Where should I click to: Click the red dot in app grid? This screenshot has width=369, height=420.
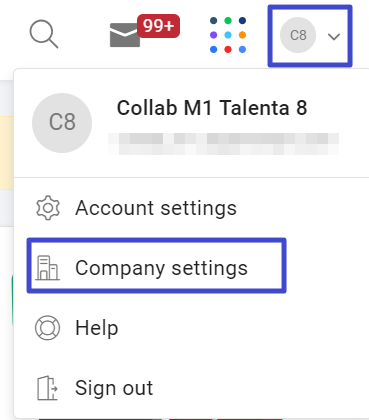pos(228,49)
